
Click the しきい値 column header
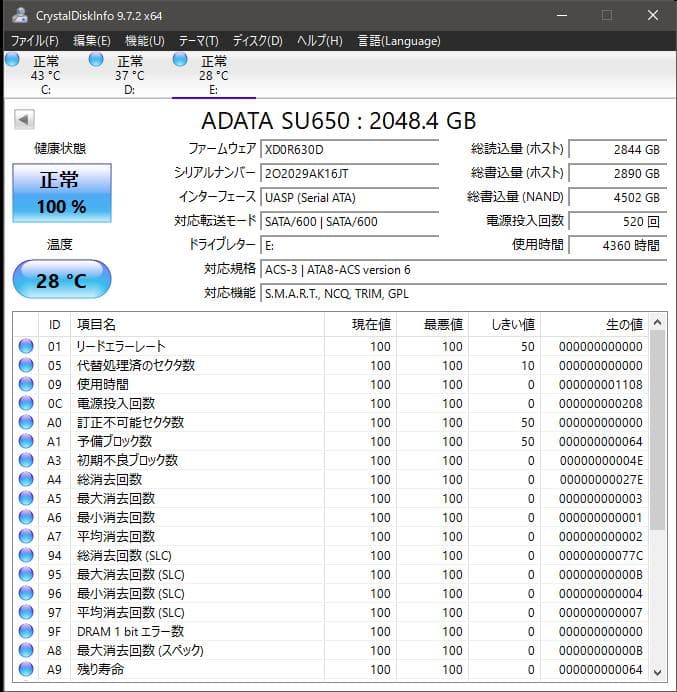[504, 324]
